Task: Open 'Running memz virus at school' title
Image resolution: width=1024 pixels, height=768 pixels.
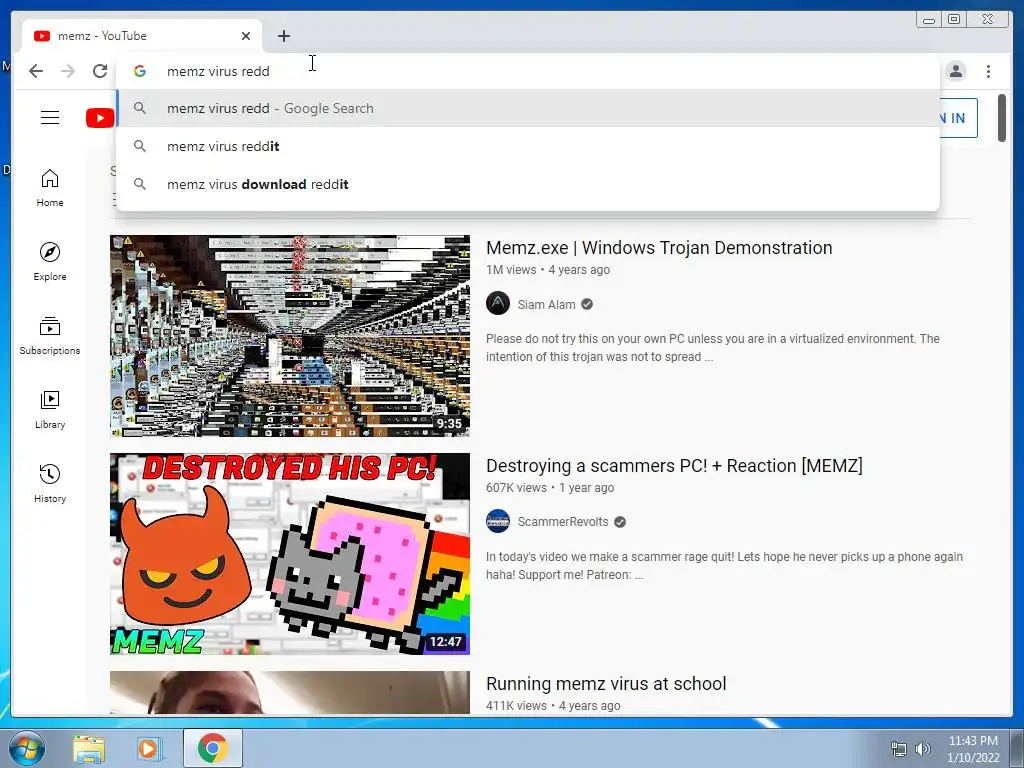Action: point(606,684)
